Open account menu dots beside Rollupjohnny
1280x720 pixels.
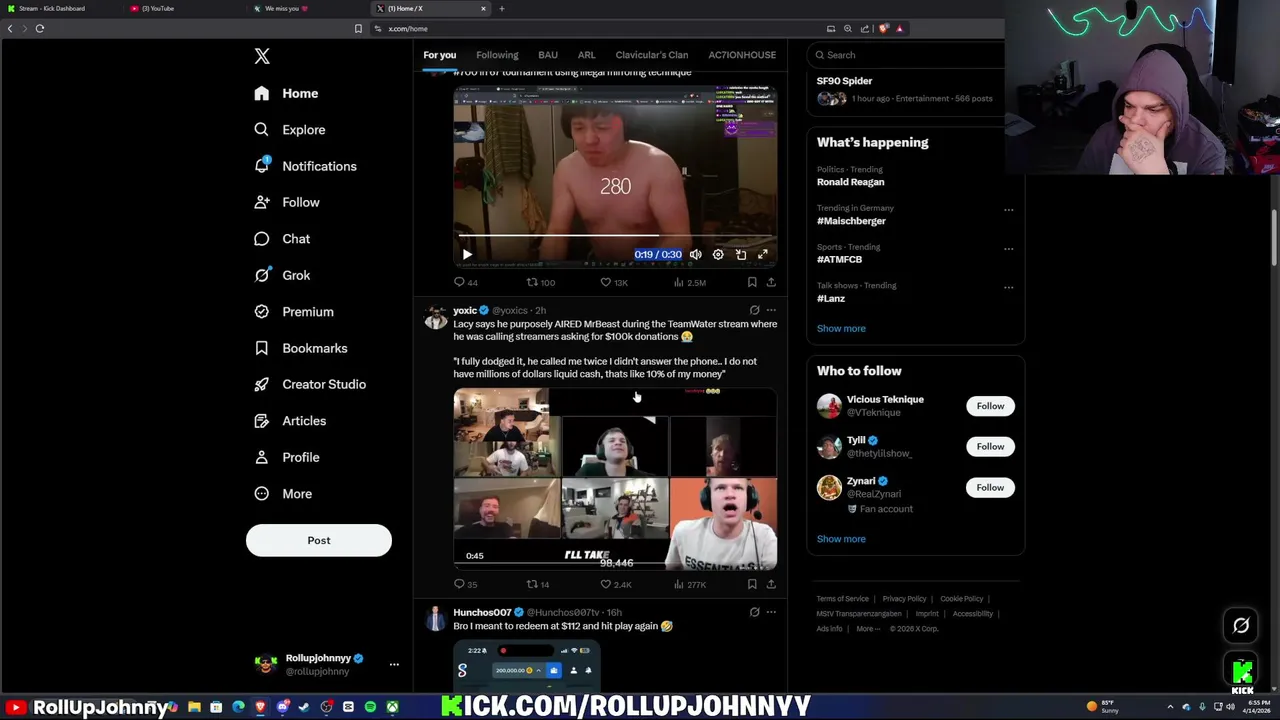(x=394, y=664)
